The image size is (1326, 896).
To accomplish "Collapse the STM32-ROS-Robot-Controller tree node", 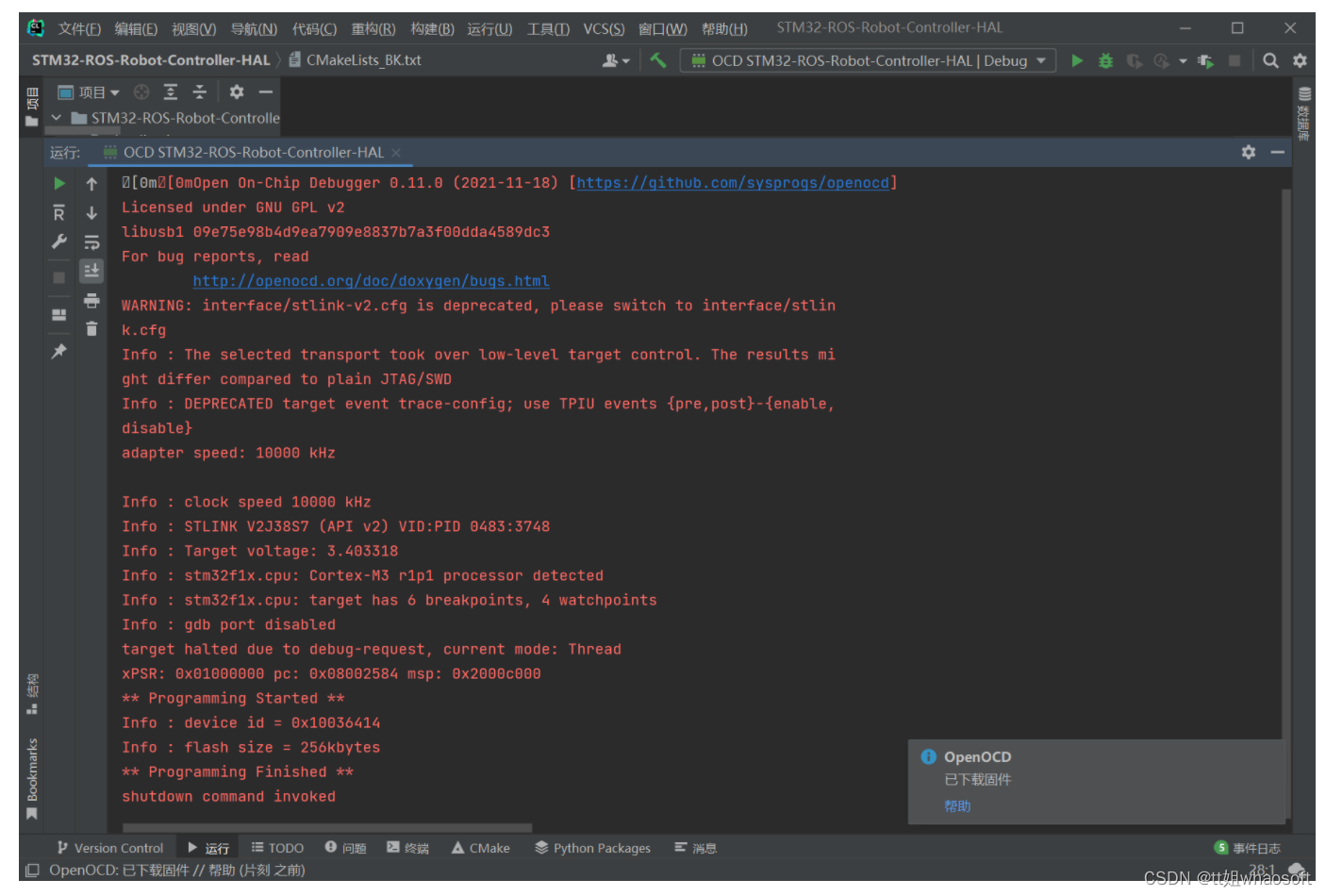I will pyautogui.click(x=57, y=118).
